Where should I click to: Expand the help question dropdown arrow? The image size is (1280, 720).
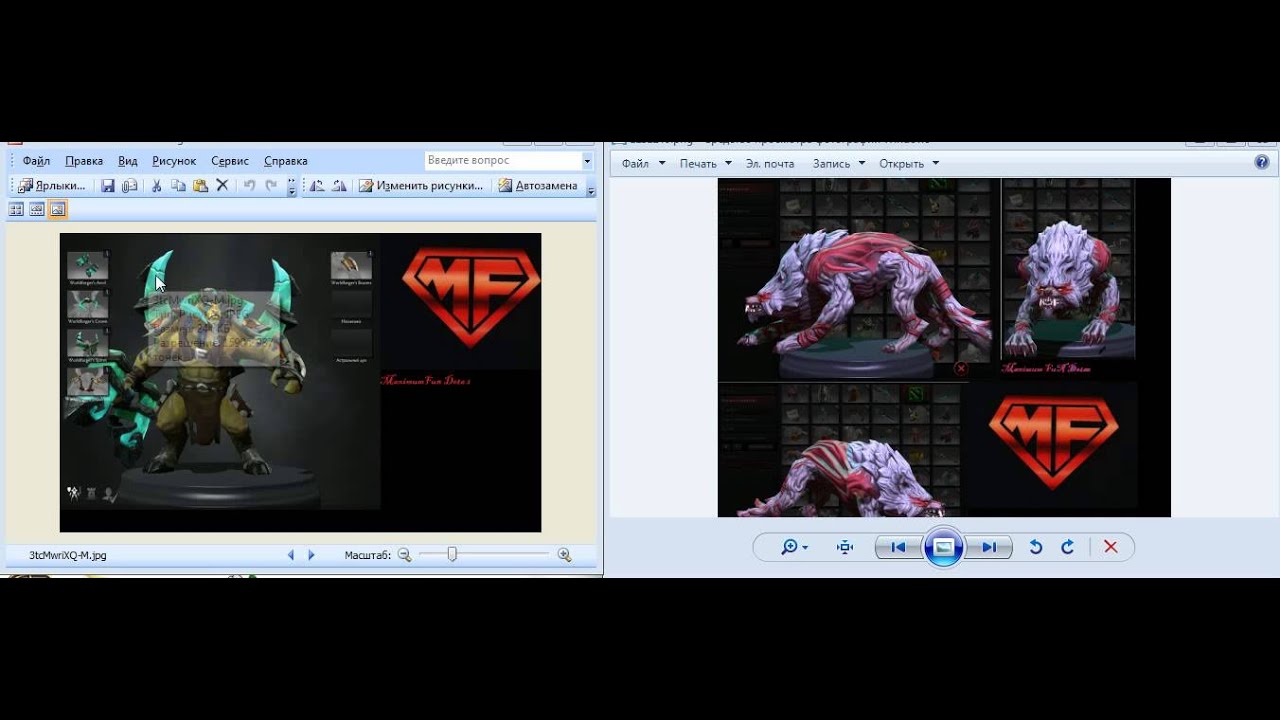[588, 161]
